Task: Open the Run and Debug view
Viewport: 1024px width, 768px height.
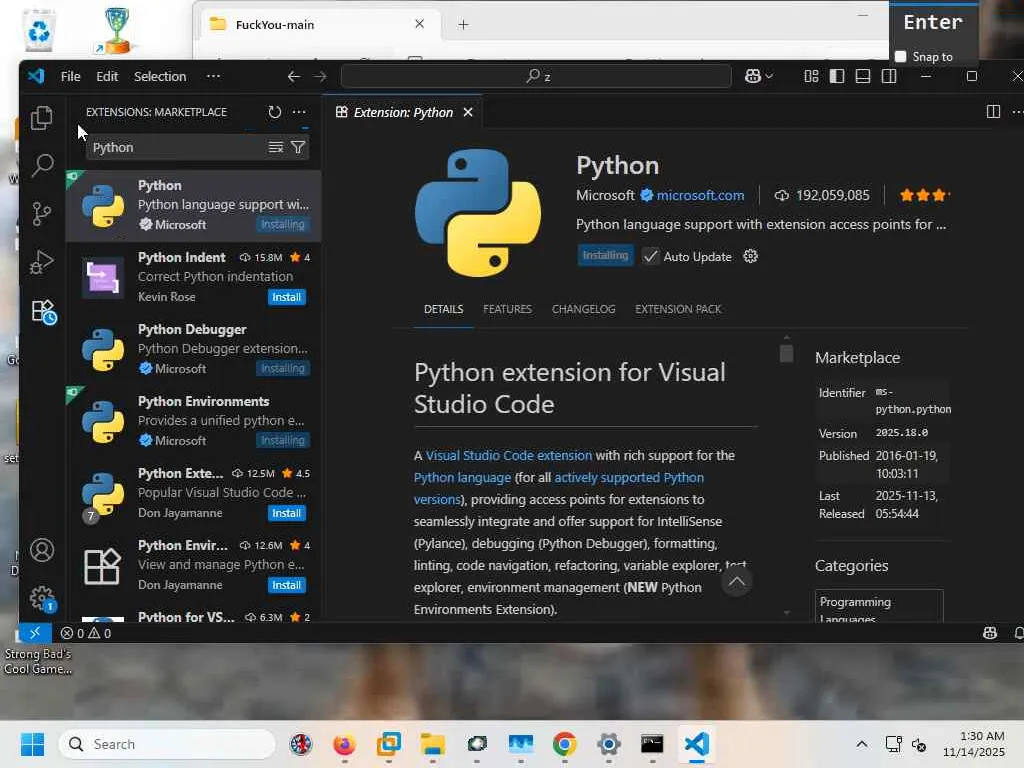Action: coord(42,262)
